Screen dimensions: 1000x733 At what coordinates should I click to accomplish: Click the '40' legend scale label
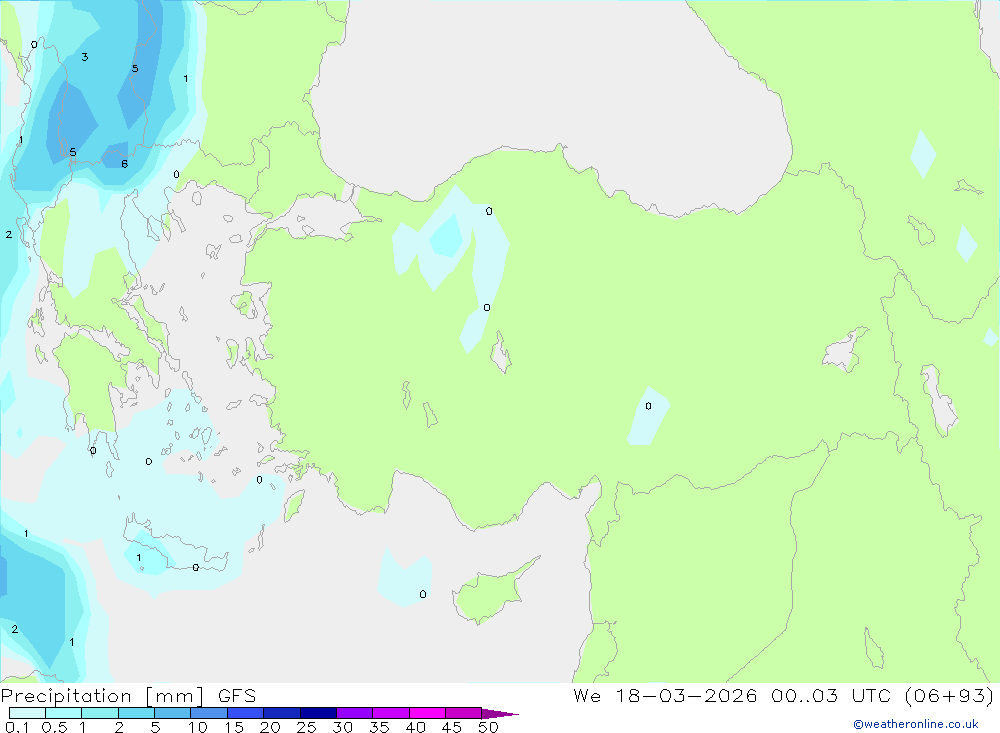coord(415,727)
